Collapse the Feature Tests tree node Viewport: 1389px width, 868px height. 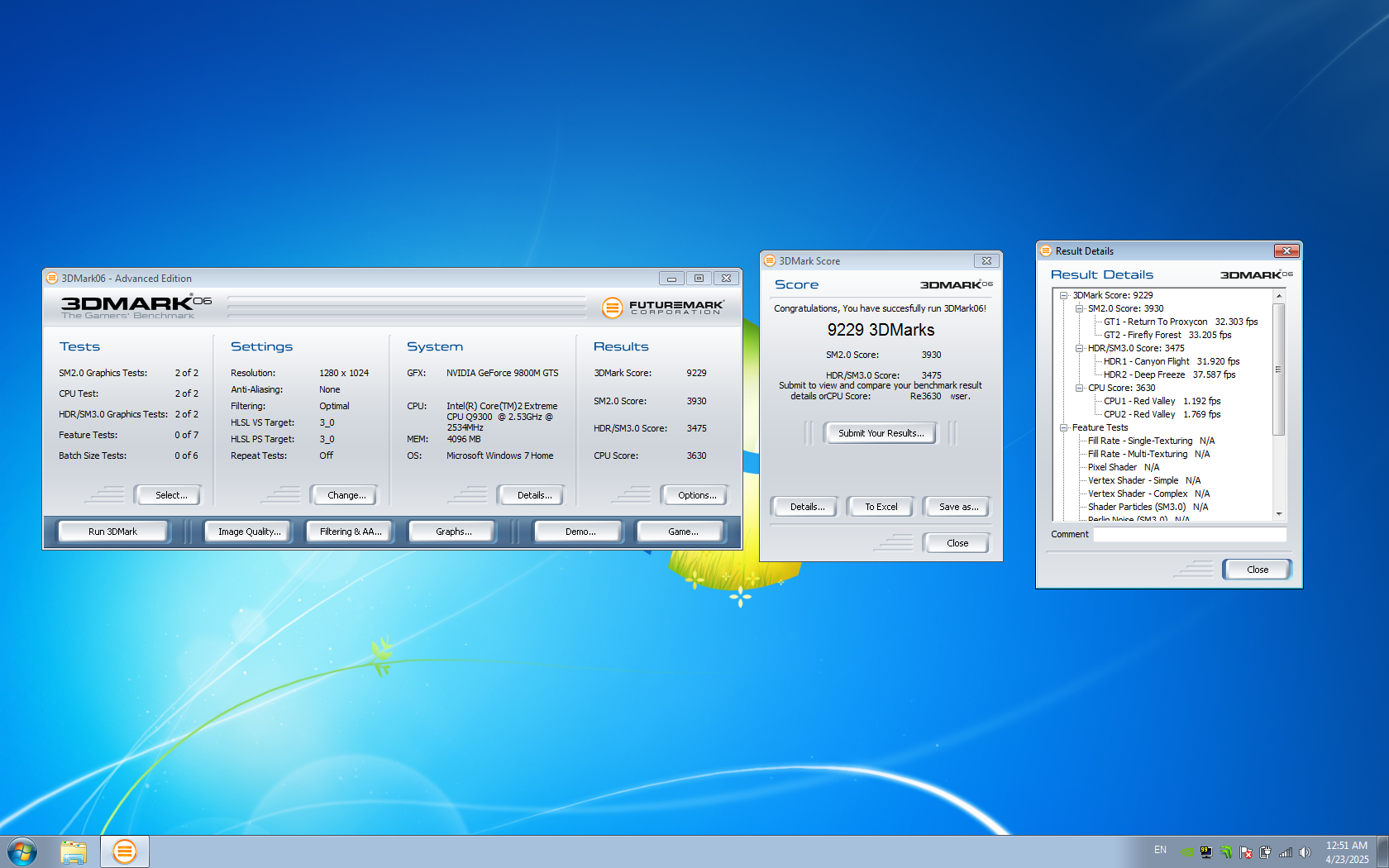[1064, 427]
